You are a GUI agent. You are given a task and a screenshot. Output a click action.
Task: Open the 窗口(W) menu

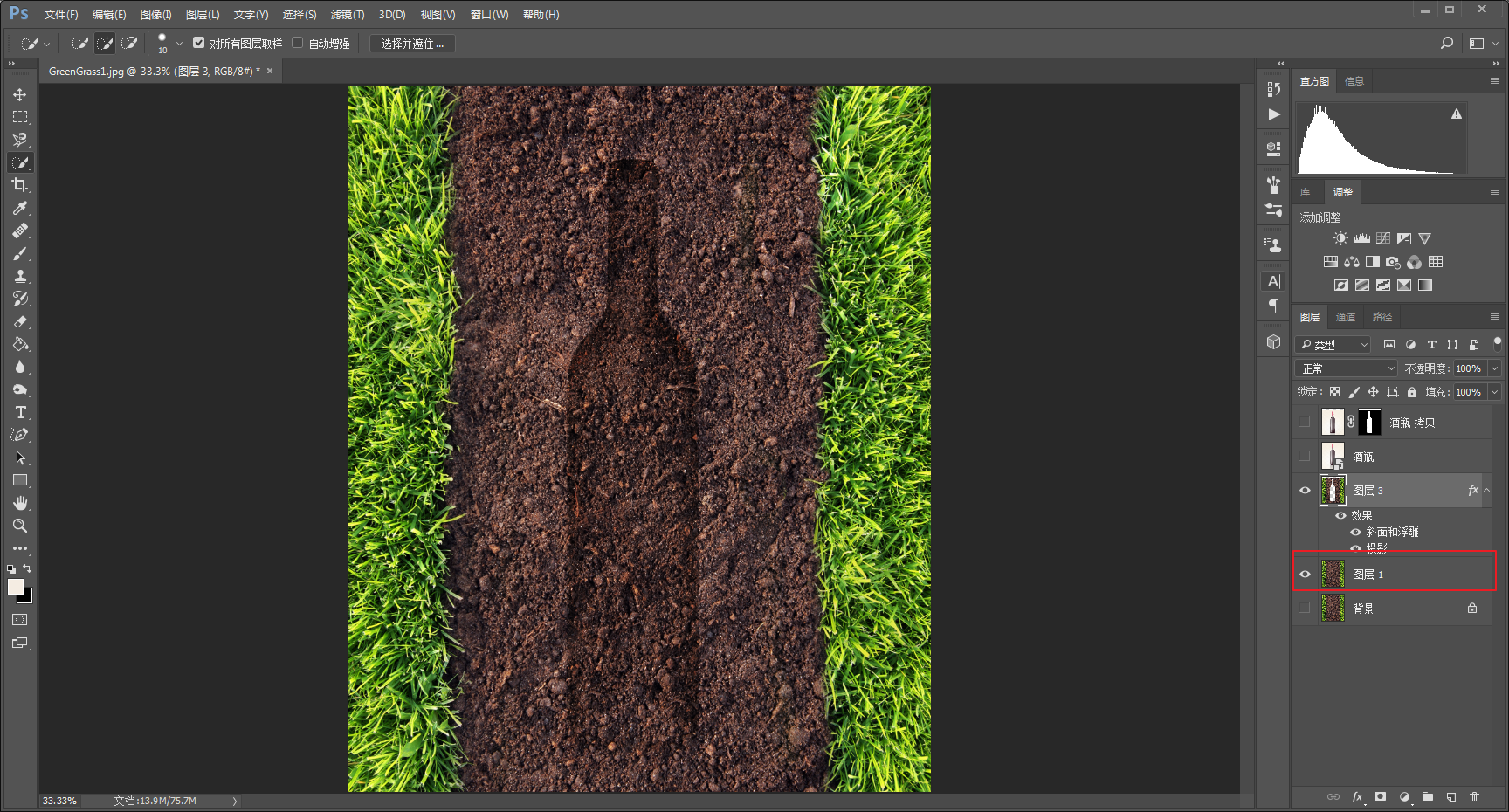pos(489,15)
